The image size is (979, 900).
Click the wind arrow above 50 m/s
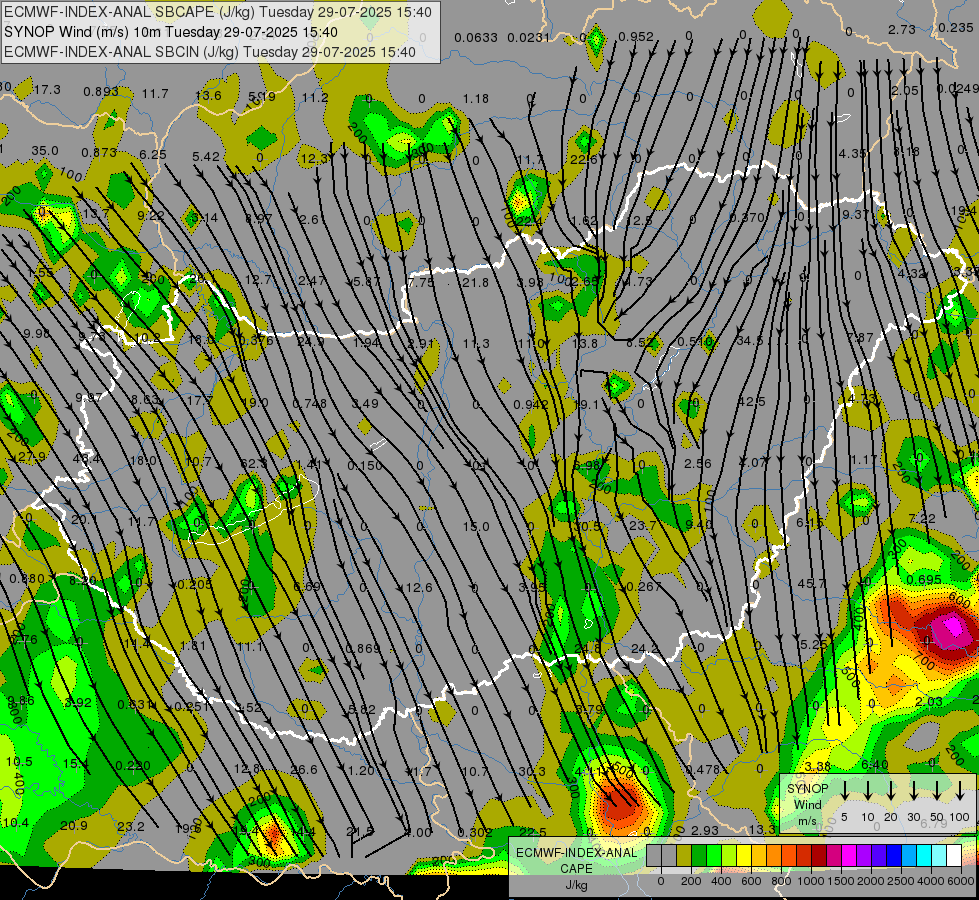point(937,791)
